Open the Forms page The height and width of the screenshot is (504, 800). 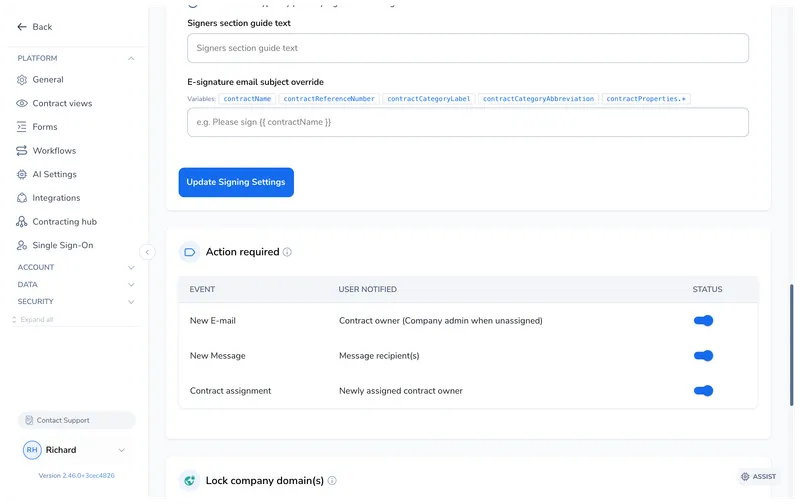point(45,127)
